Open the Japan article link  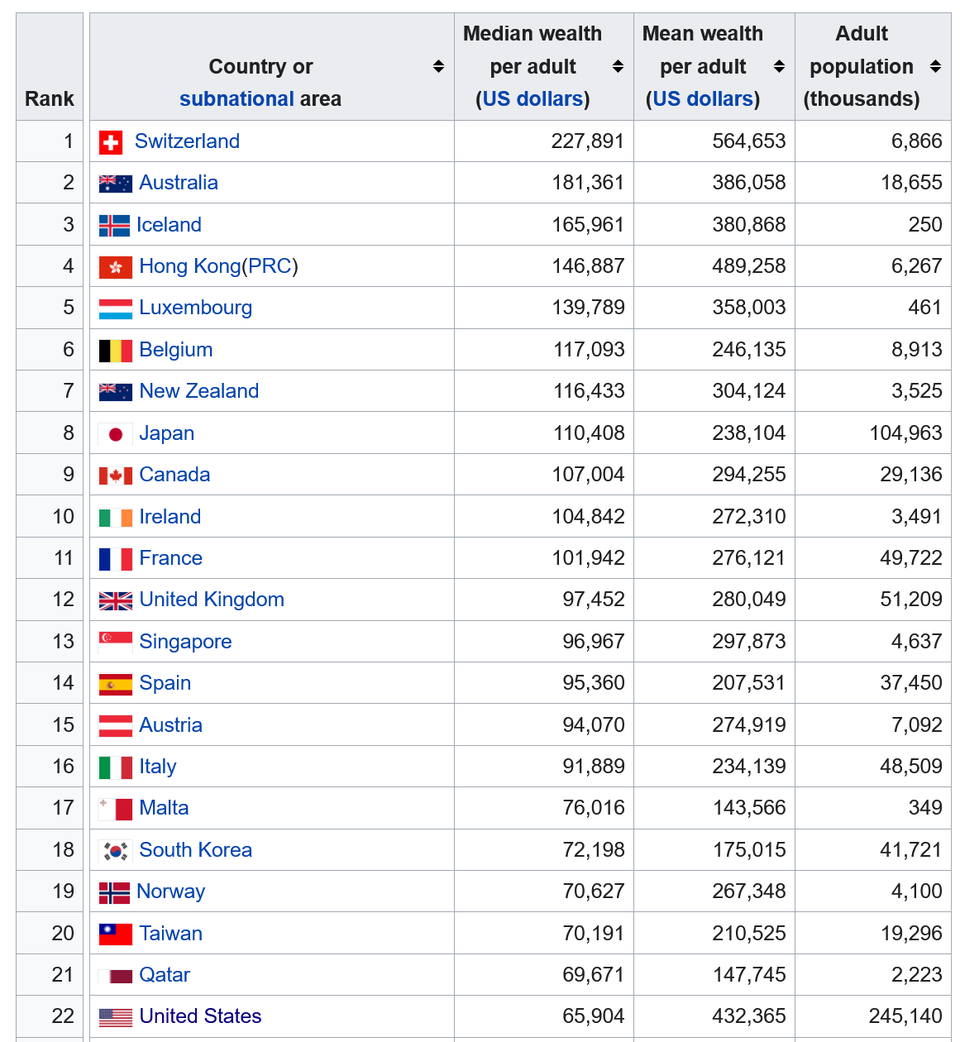pos(167,433)
